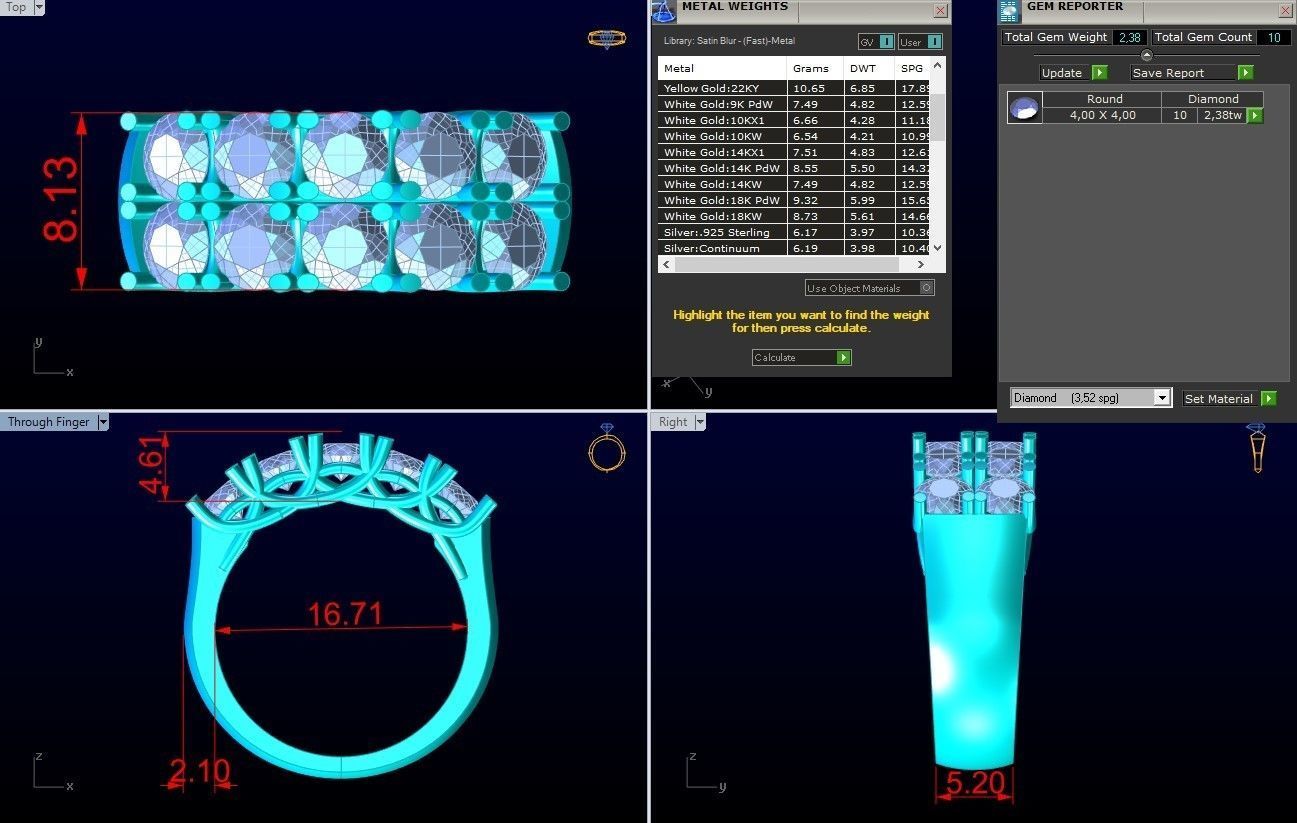Click the round diamond gem thumbnail

pyautogui.click(x=1024, y=108)
